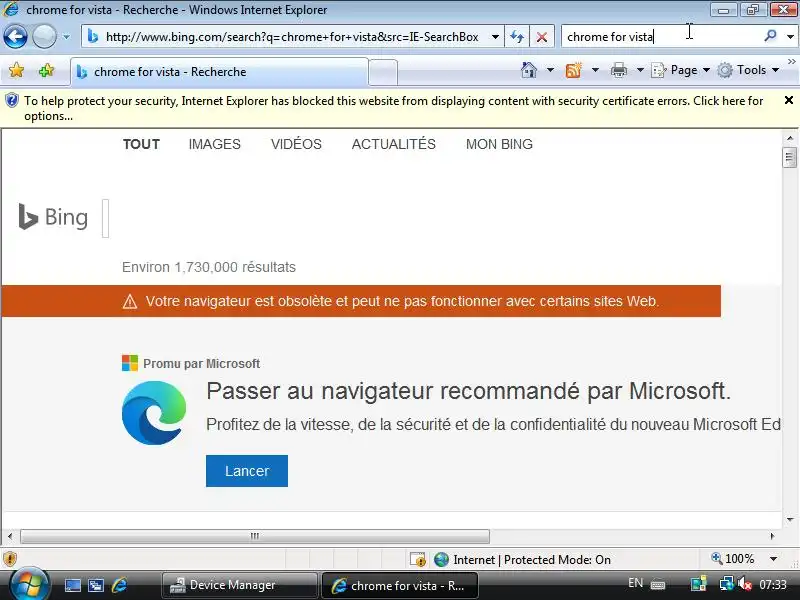Click the horizontal scrollbar thumb
The width and height of the screenshot is (800, 600).
tap(255, 536)
